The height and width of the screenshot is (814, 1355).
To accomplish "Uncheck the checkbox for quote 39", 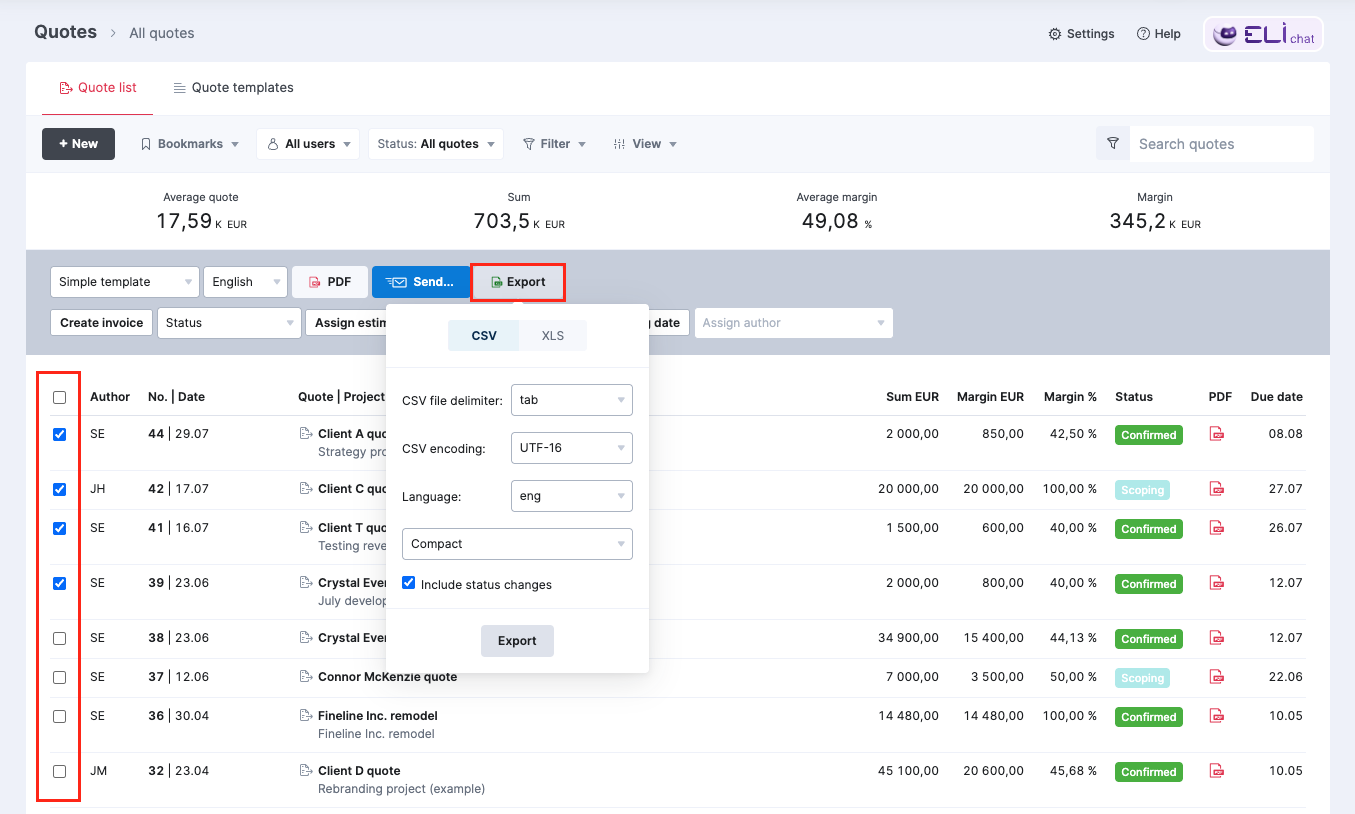I will [59, 583].
